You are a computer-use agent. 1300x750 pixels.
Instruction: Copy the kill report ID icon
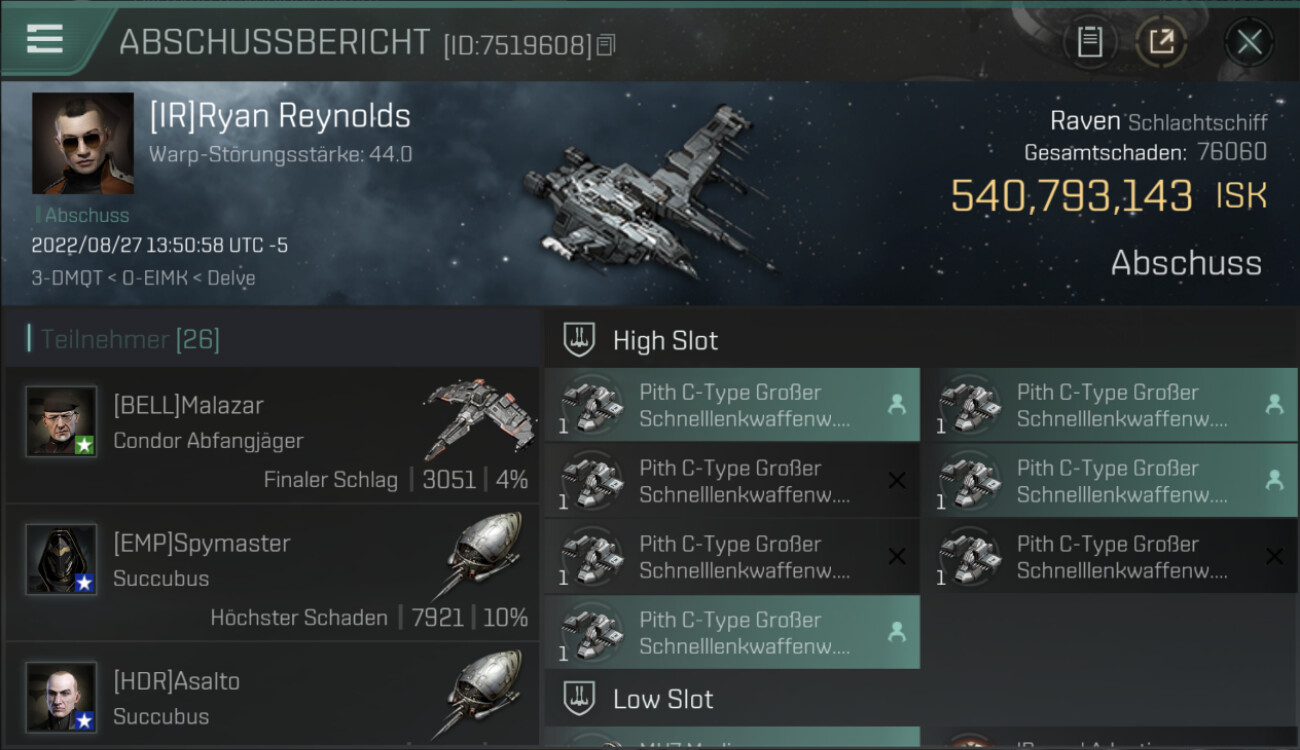[606, 45]
